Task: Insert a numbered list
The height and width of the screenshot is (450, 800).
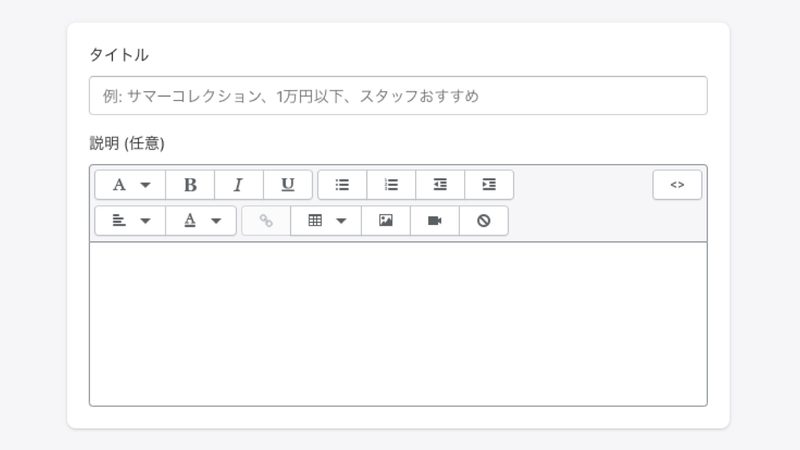Action: [391, 185]
